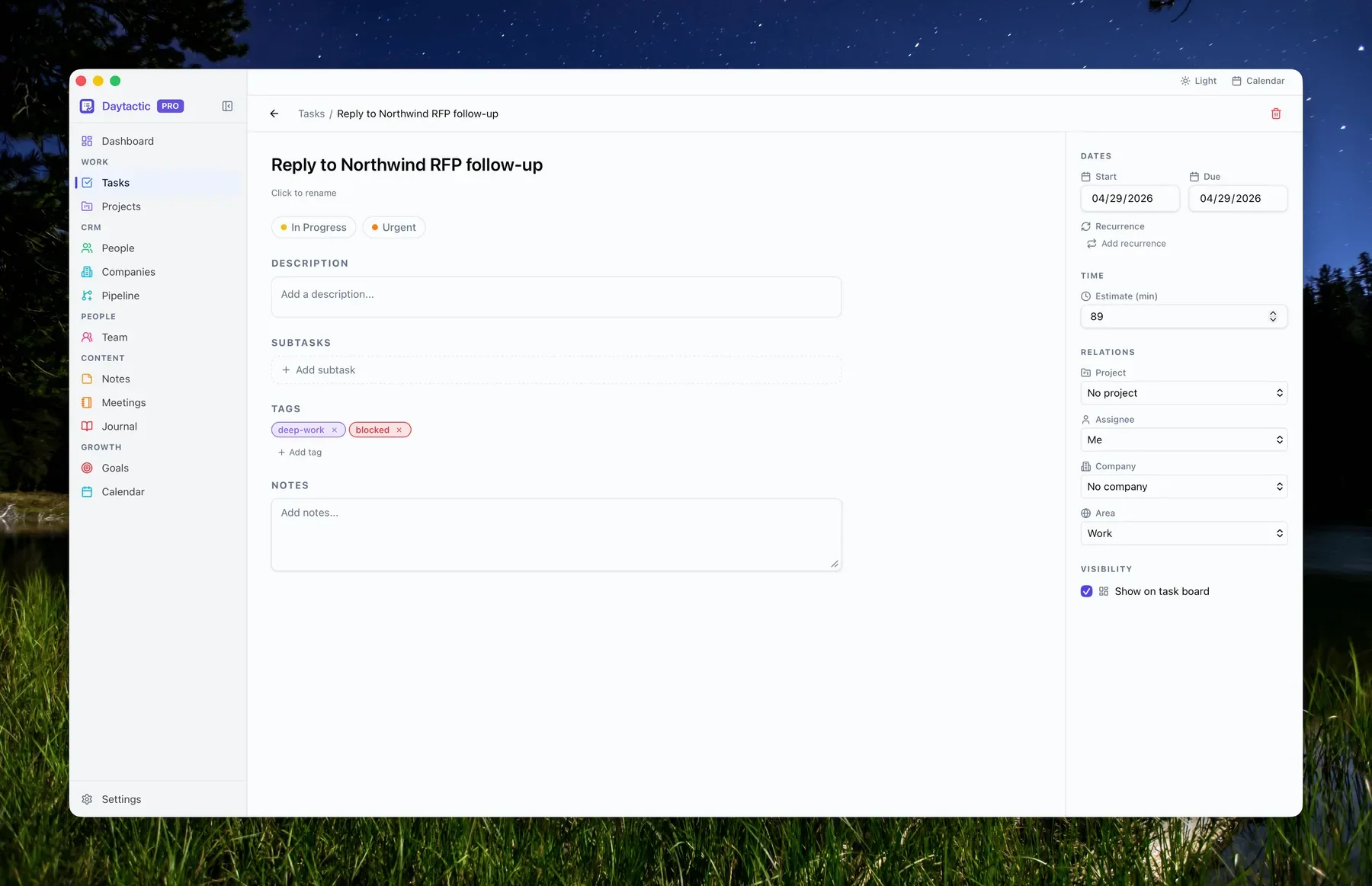Screen dimensions: 1372x886
Task: Click the Tasks checkbox icon in sidebar
Action: (87, 183)
